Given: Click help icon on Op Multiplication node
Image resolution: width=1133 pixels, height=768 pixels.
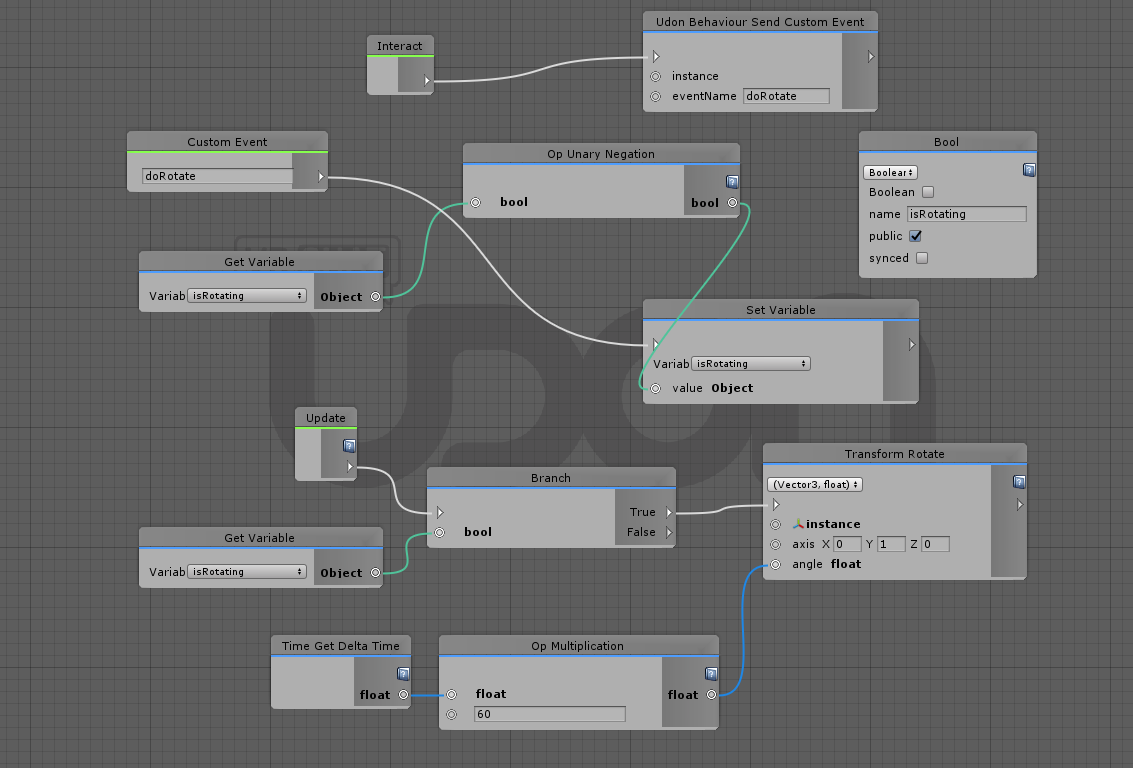Looking at the screenshot, I should [711, 674].
